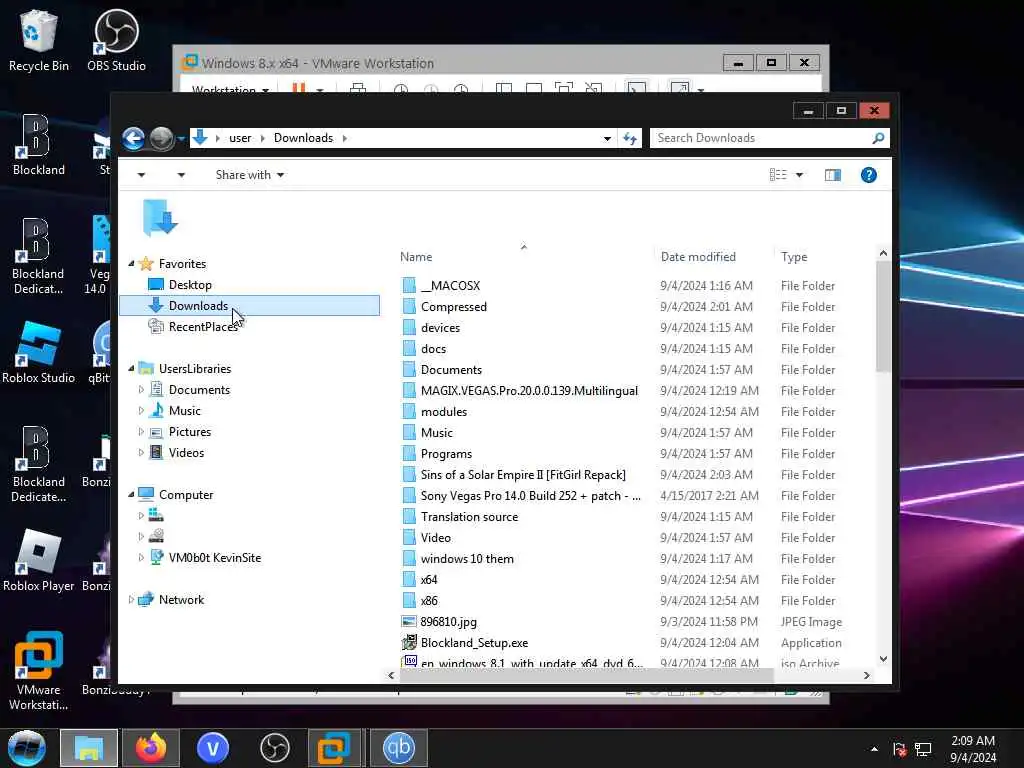Select the Translation source folder
This screenshot has height=768, width=1024.
[x=469, y=516]
